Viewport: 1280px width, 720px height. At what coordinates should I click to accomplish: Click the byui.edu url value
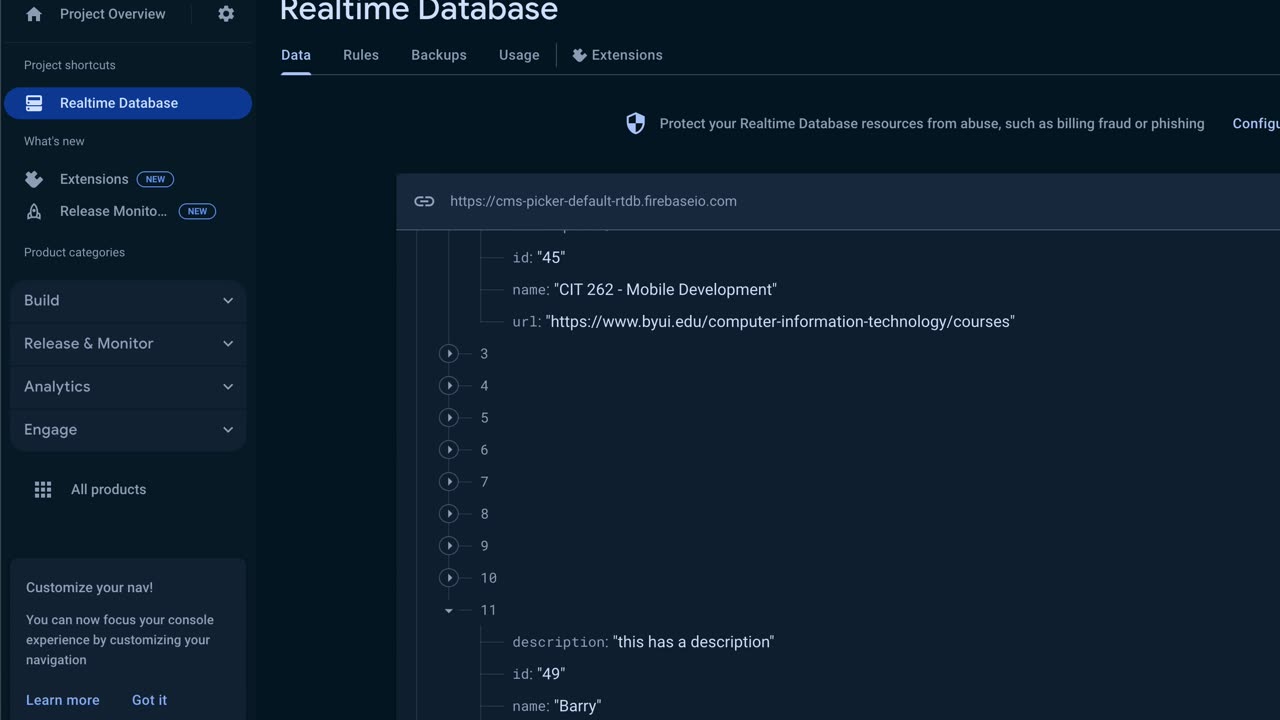tap(780, 321)
